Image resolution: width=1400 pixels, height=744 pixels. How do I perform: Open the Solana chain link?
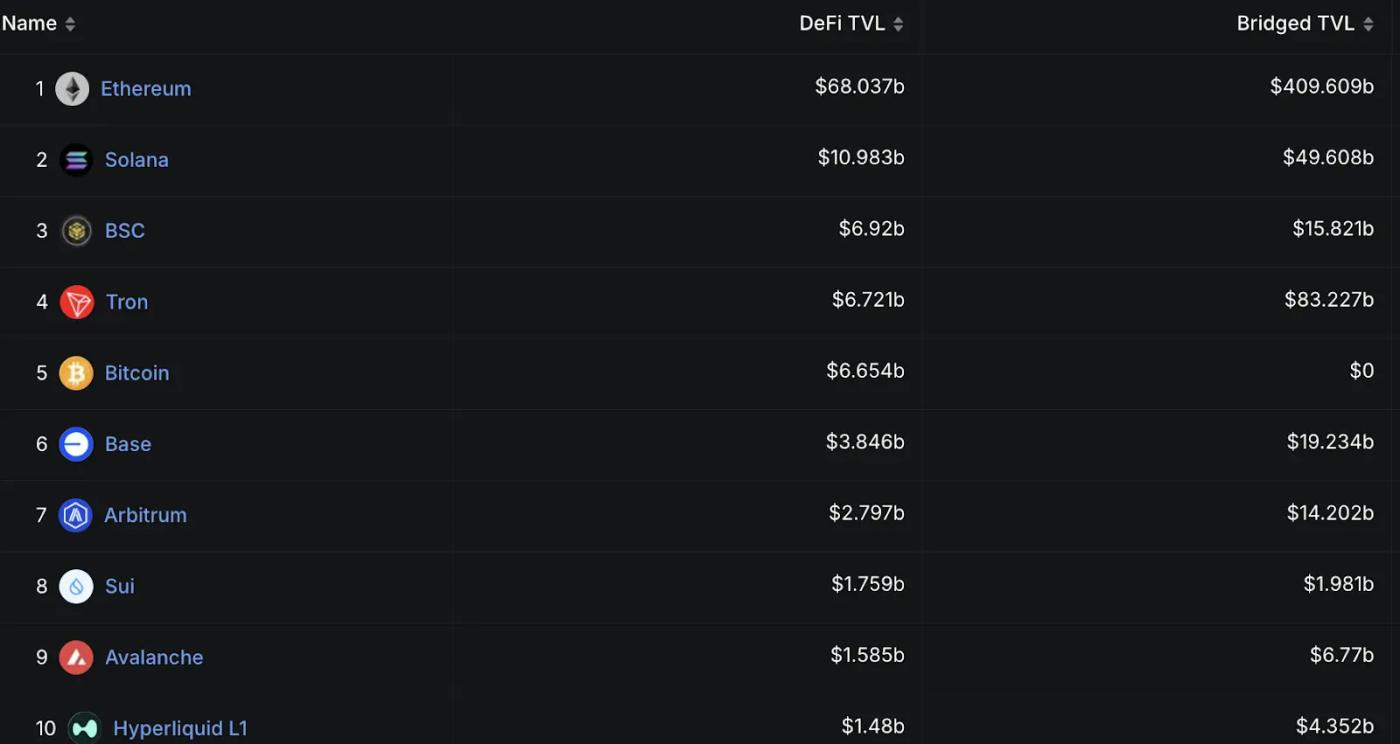click(137, 160)
